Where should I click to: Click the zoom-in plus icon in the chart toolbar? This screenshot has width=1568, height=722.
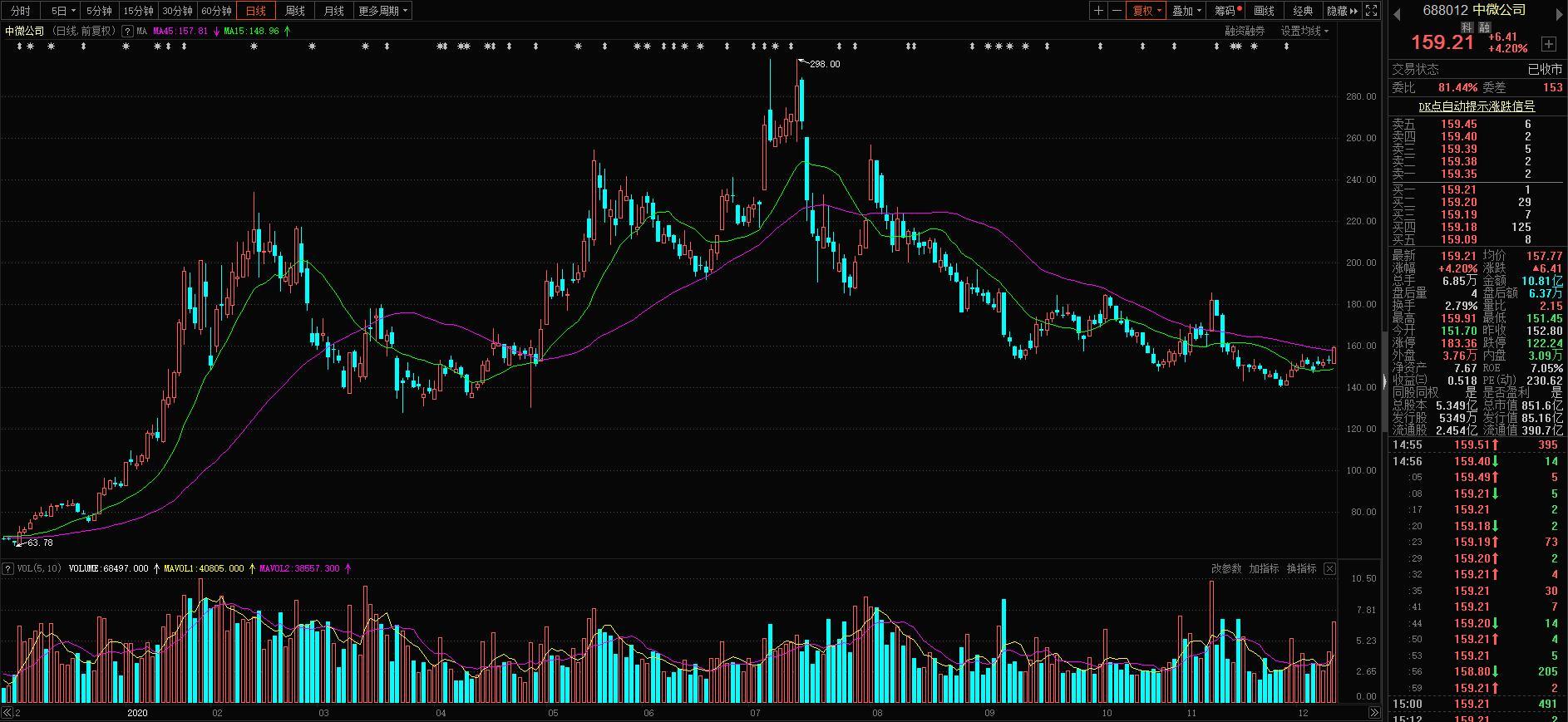1099,11
